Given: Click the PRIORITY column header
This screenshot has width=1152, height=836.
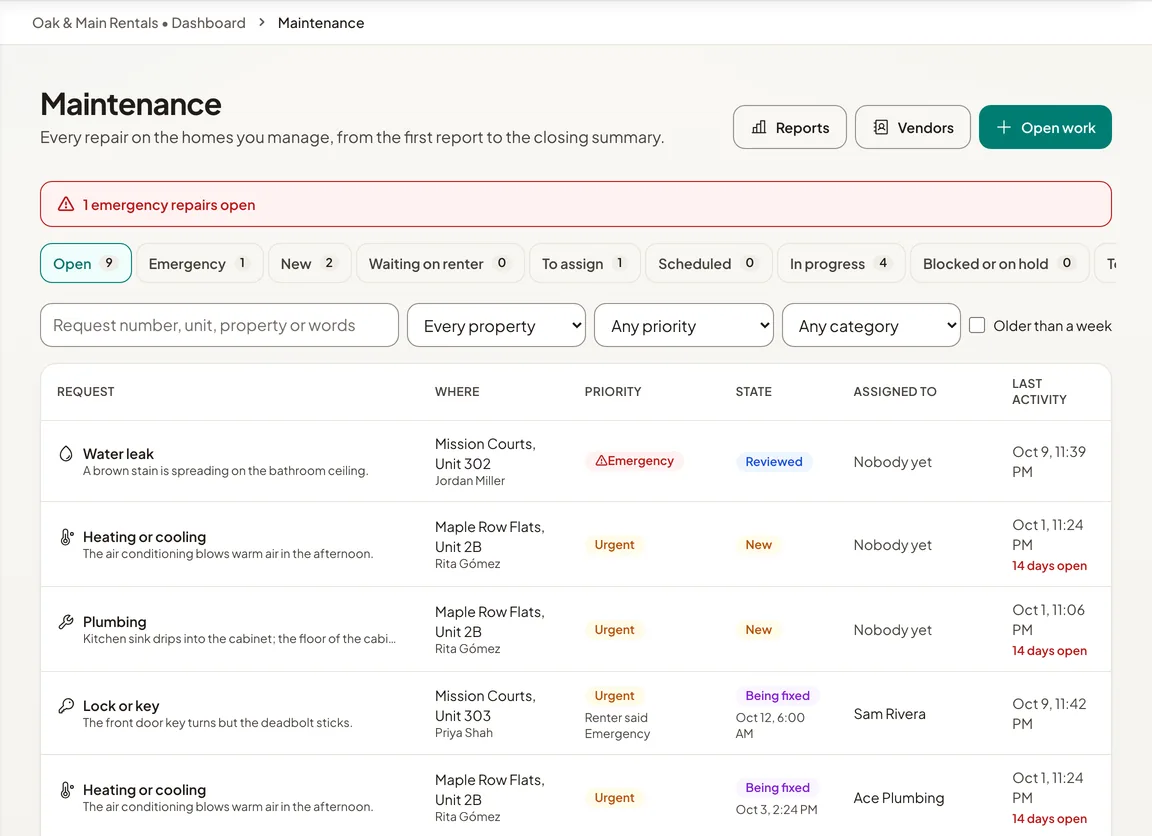Looking at the screenshot, I should pos(613,392).
